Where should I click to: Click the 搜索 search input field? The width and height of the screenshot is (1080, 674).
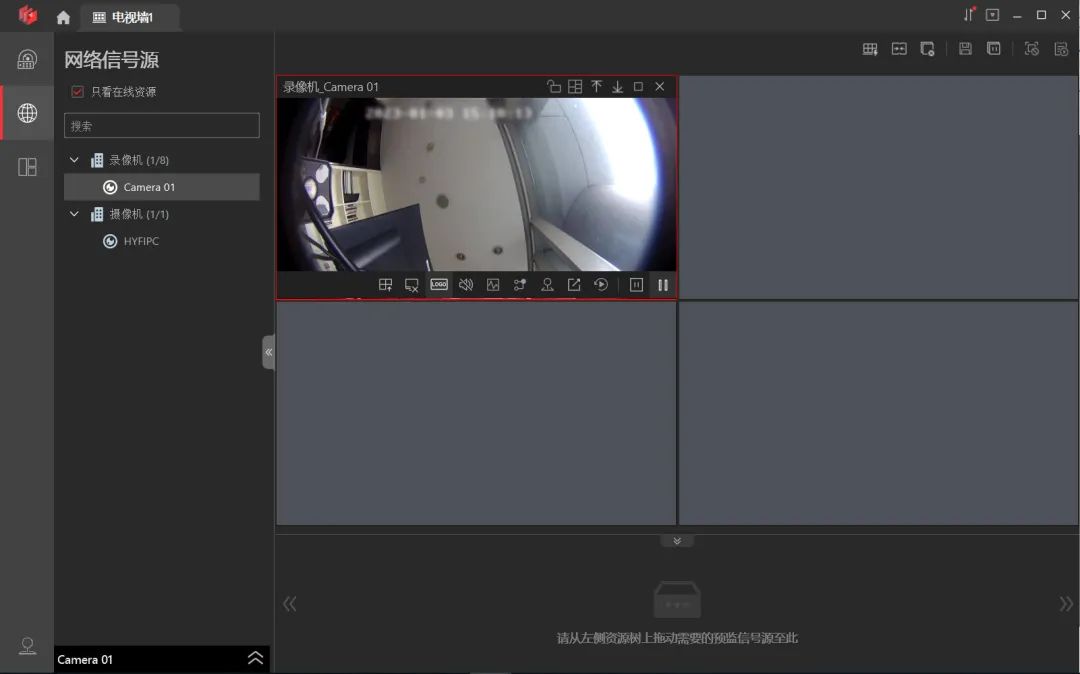tap(161, 126)
